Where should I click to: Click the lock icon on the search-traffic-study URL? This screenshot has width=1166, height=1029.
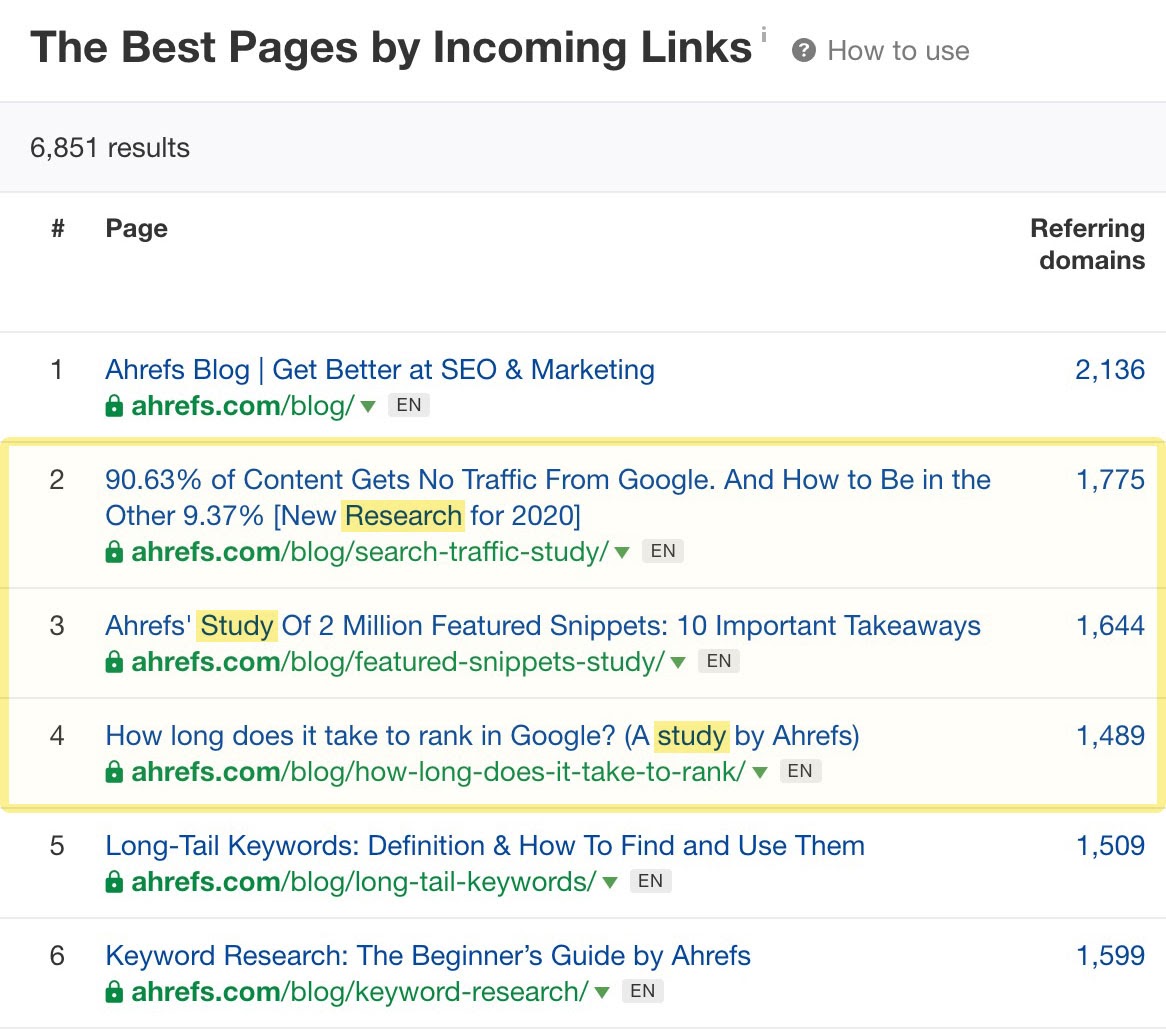[112, 551]
